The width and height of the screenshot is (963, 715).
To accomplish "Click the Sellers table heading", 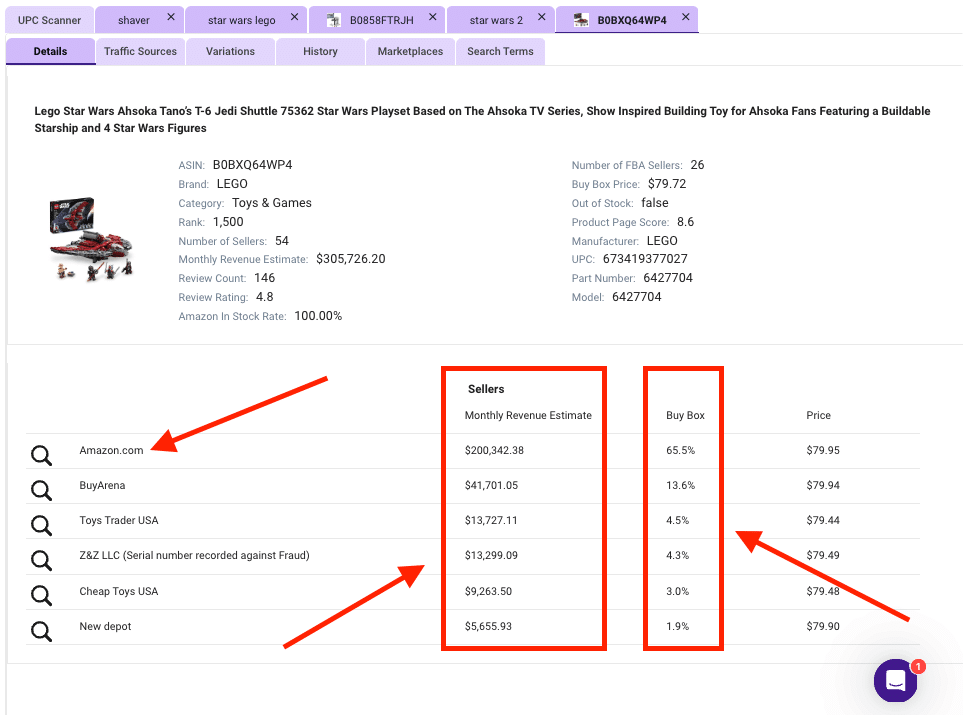I will point(486,389).
